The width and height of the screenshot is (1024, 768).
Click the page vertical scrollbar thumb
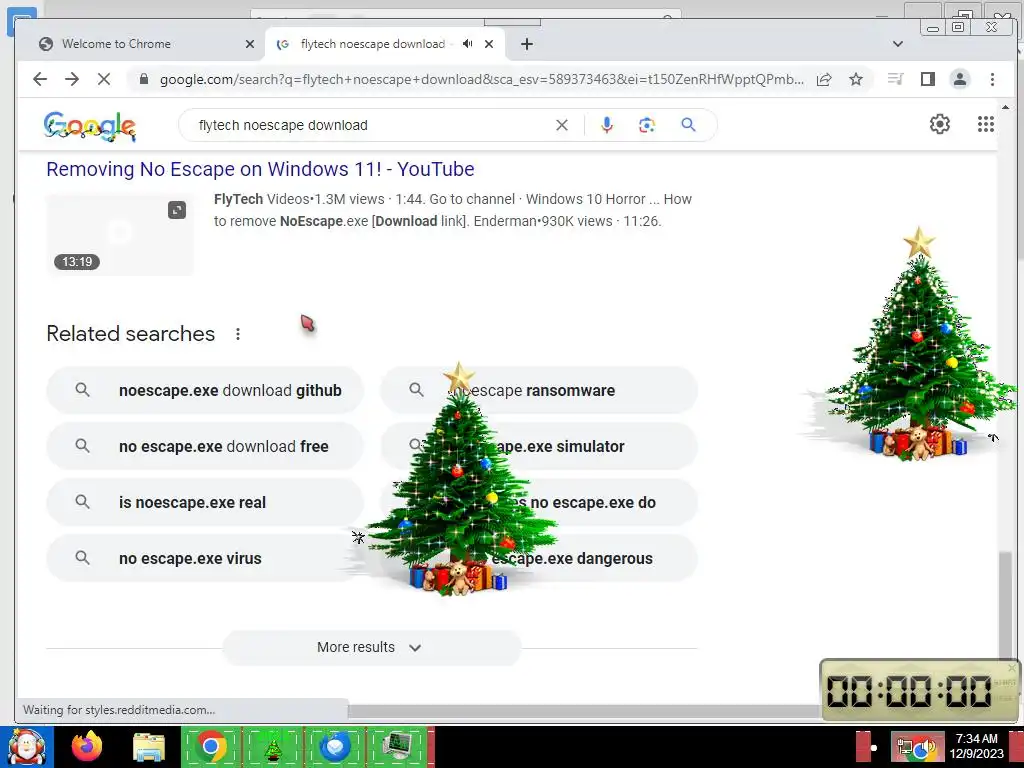(1005, 607)
